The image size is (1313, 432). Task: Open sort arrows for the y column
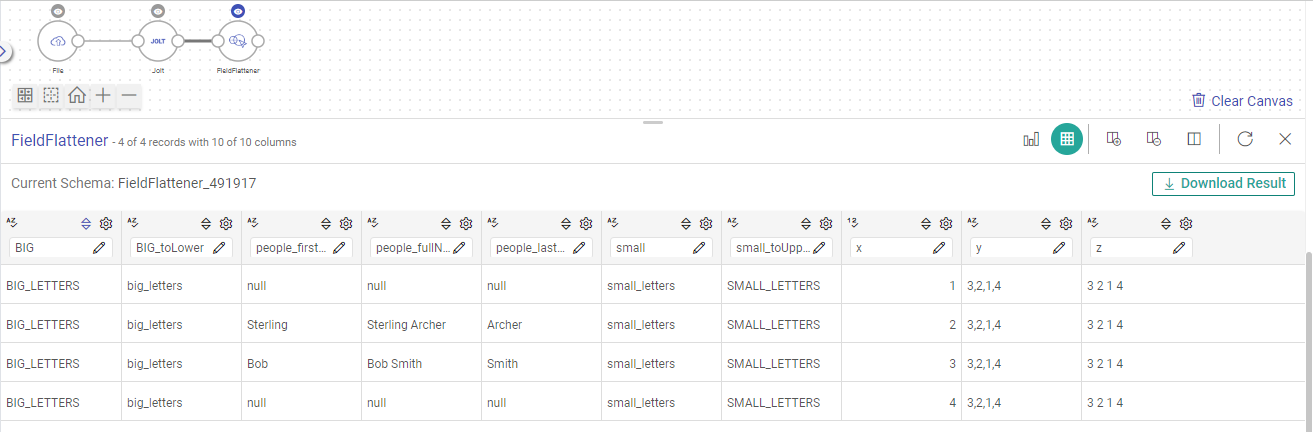[x=1046, y=224]
